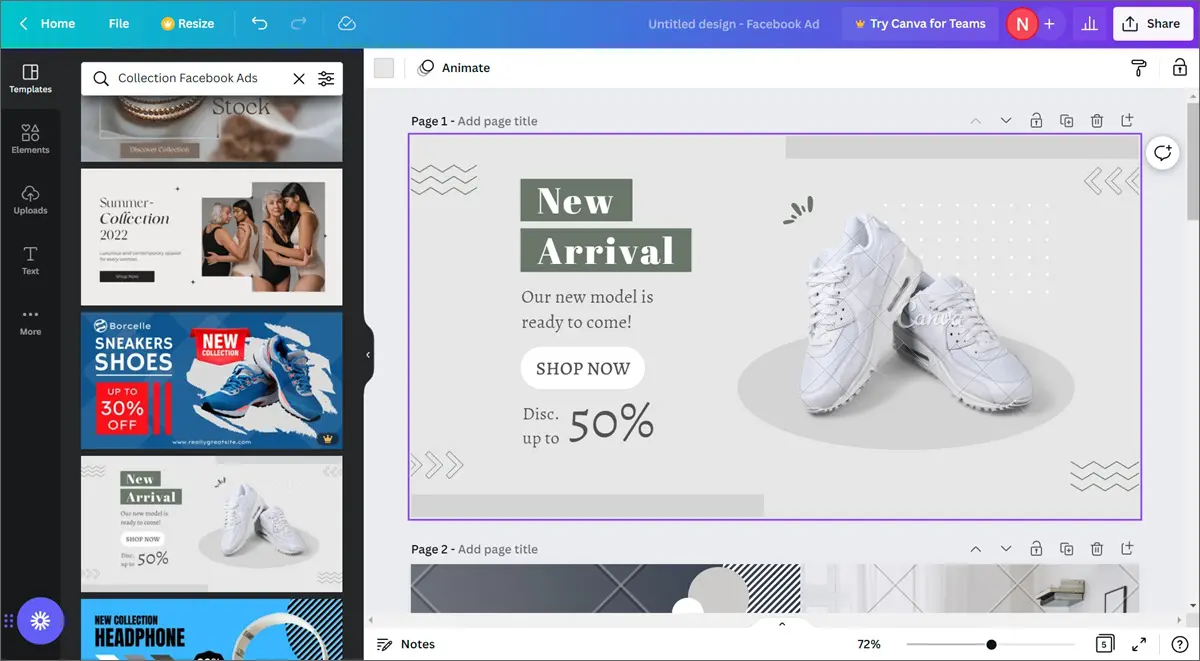Select the Elements sidebar icon
The height and width of the screenshot is (661, 1200).
click(30, 140)
